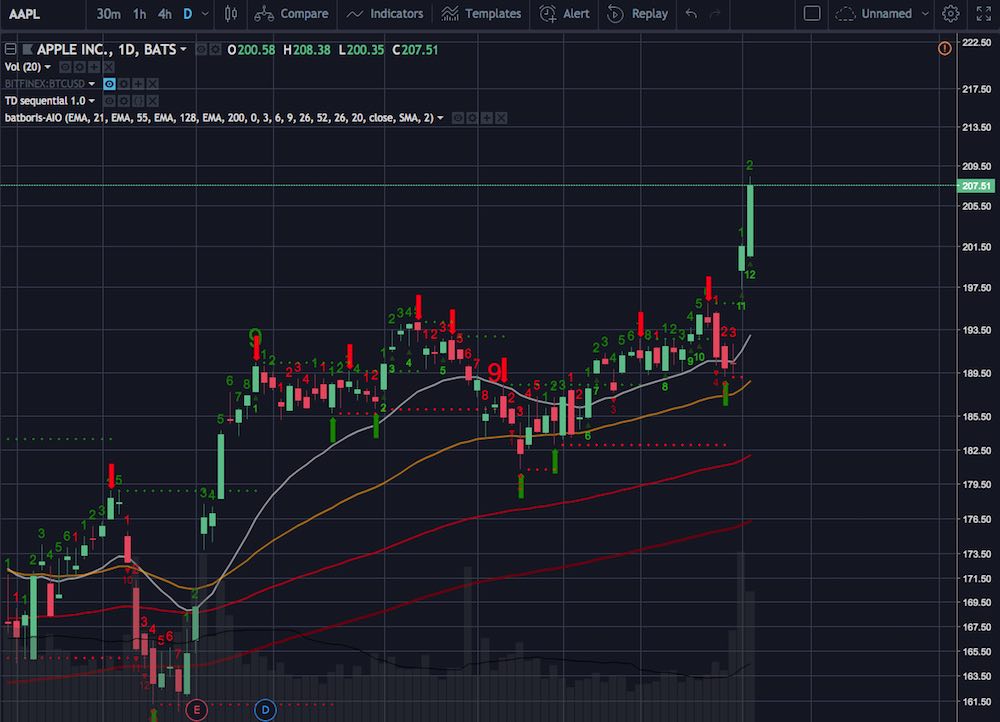
Task: Select the 30m timeframe
Action: [x=108, y=13]
